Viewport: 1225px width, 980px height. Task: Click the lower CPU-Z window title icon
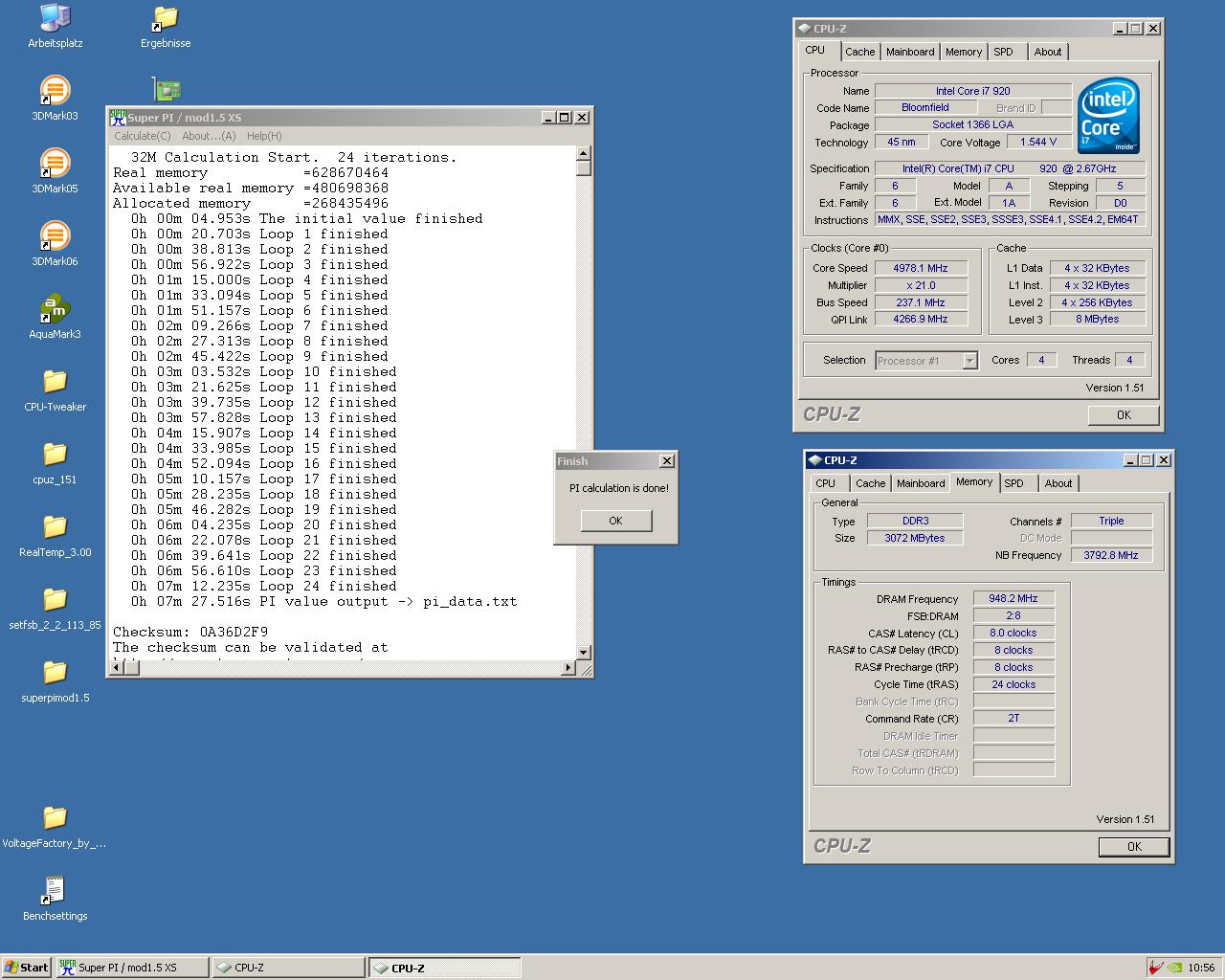pyautogui.click(x=815, y=460)
